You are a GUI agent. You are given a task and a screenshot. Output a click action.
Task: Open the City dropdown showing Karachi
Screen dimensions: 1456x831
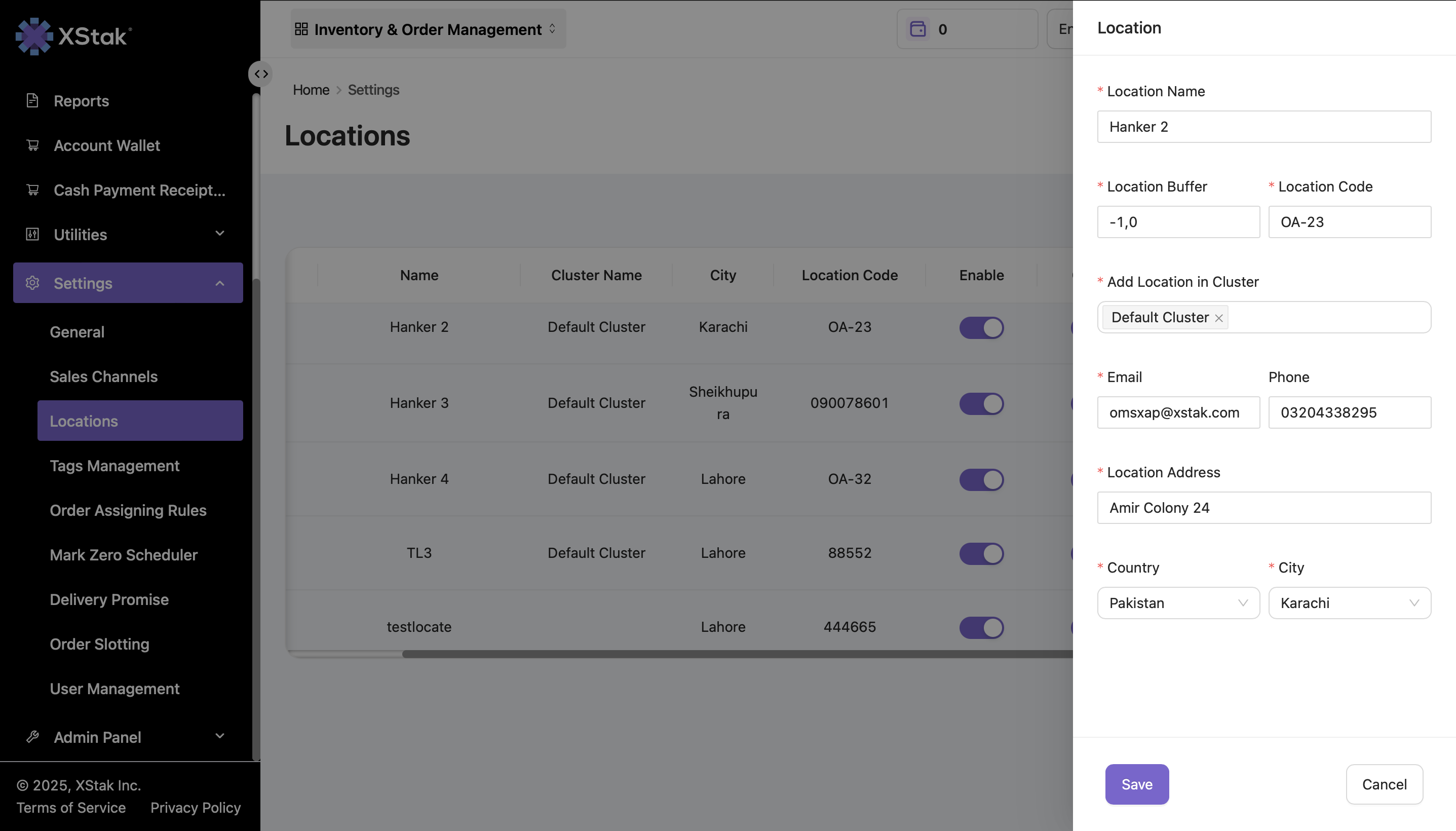click(x=1349, y=602)
